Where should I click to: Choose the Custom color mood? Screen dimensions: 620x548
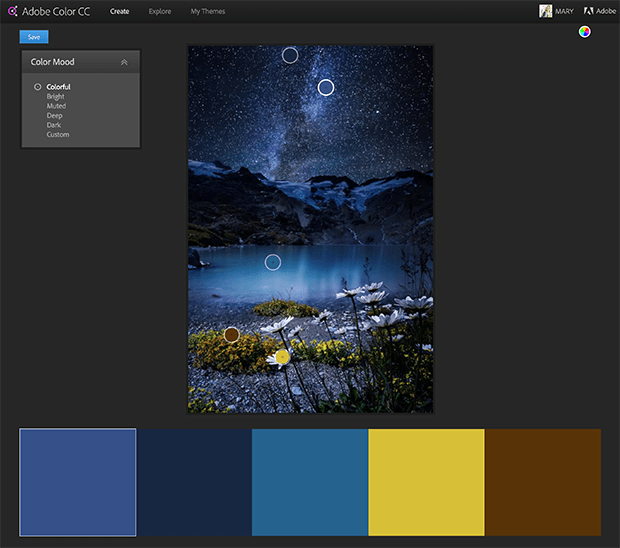(x=58, y=134)
